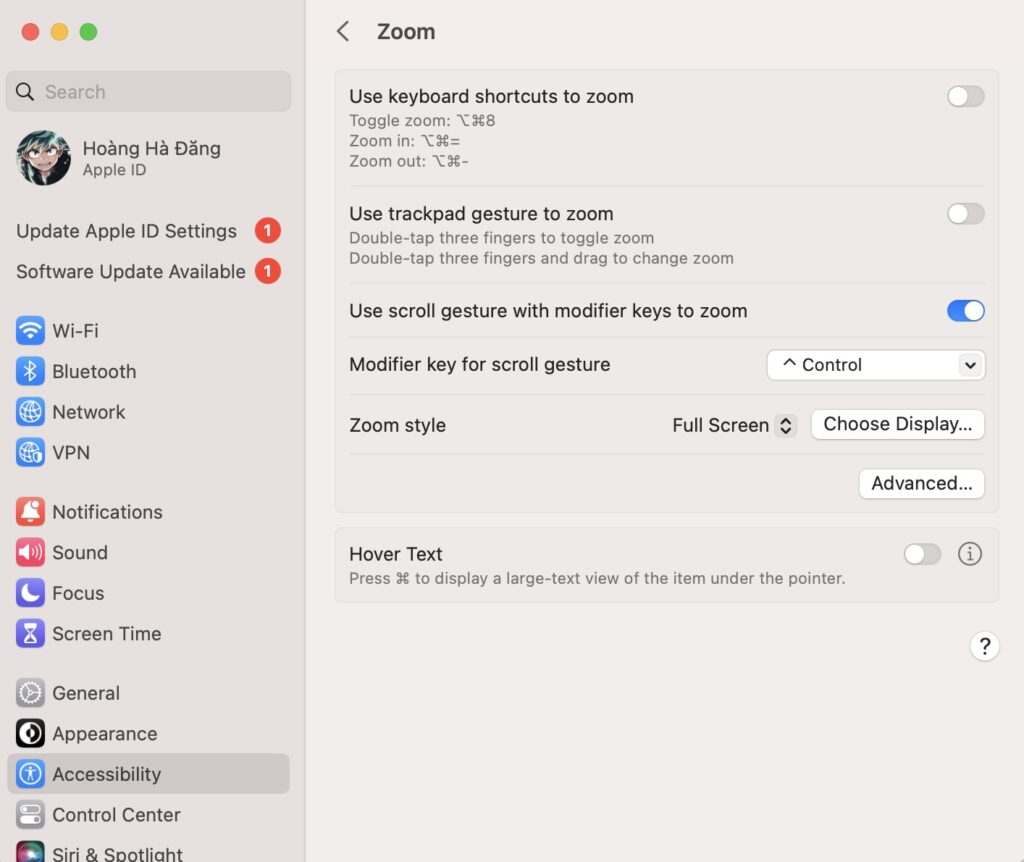Click 'Modifier key for scroll gesture' label
This screenshot has height=862, width=1024.
point(479,364)
